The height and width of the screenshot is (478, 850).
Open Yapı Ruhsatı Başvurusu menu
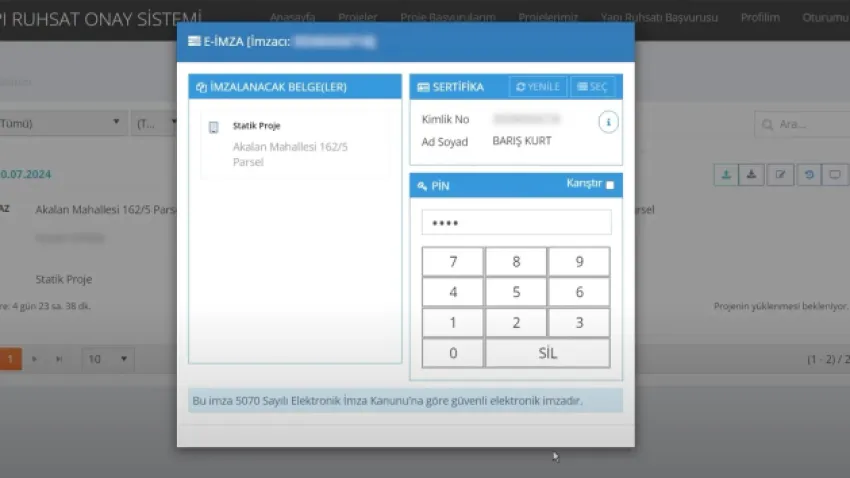point(658,18)
